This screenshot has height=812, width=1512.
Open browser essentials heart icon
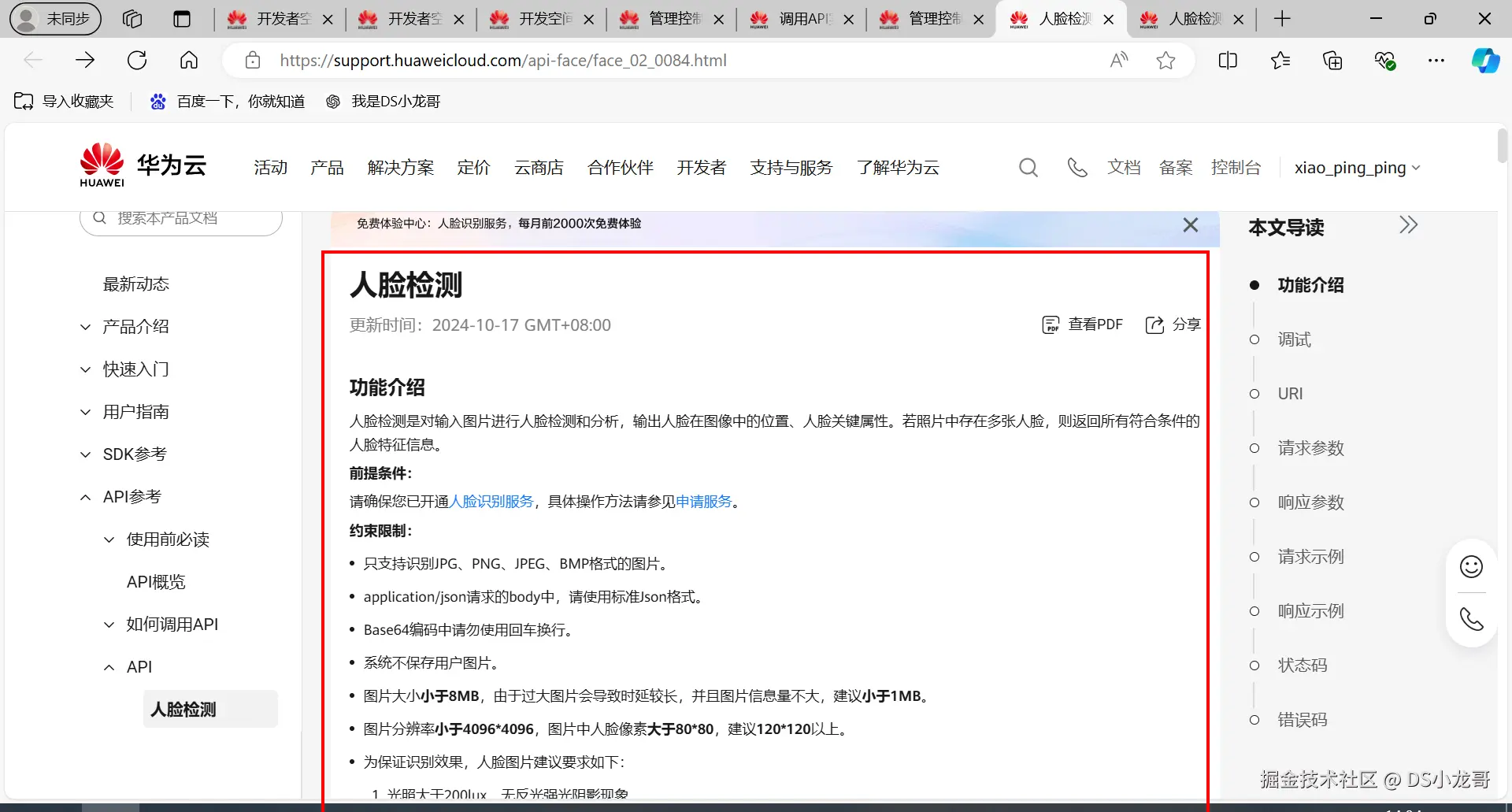1384,61
